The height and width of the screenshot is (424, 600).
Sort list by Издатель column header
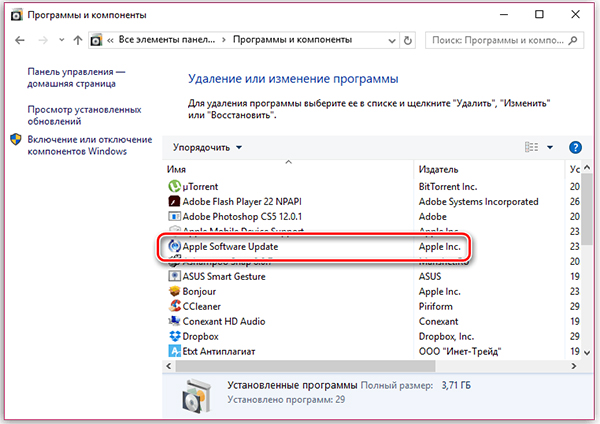pyautogui.click(x=438, y=170)
